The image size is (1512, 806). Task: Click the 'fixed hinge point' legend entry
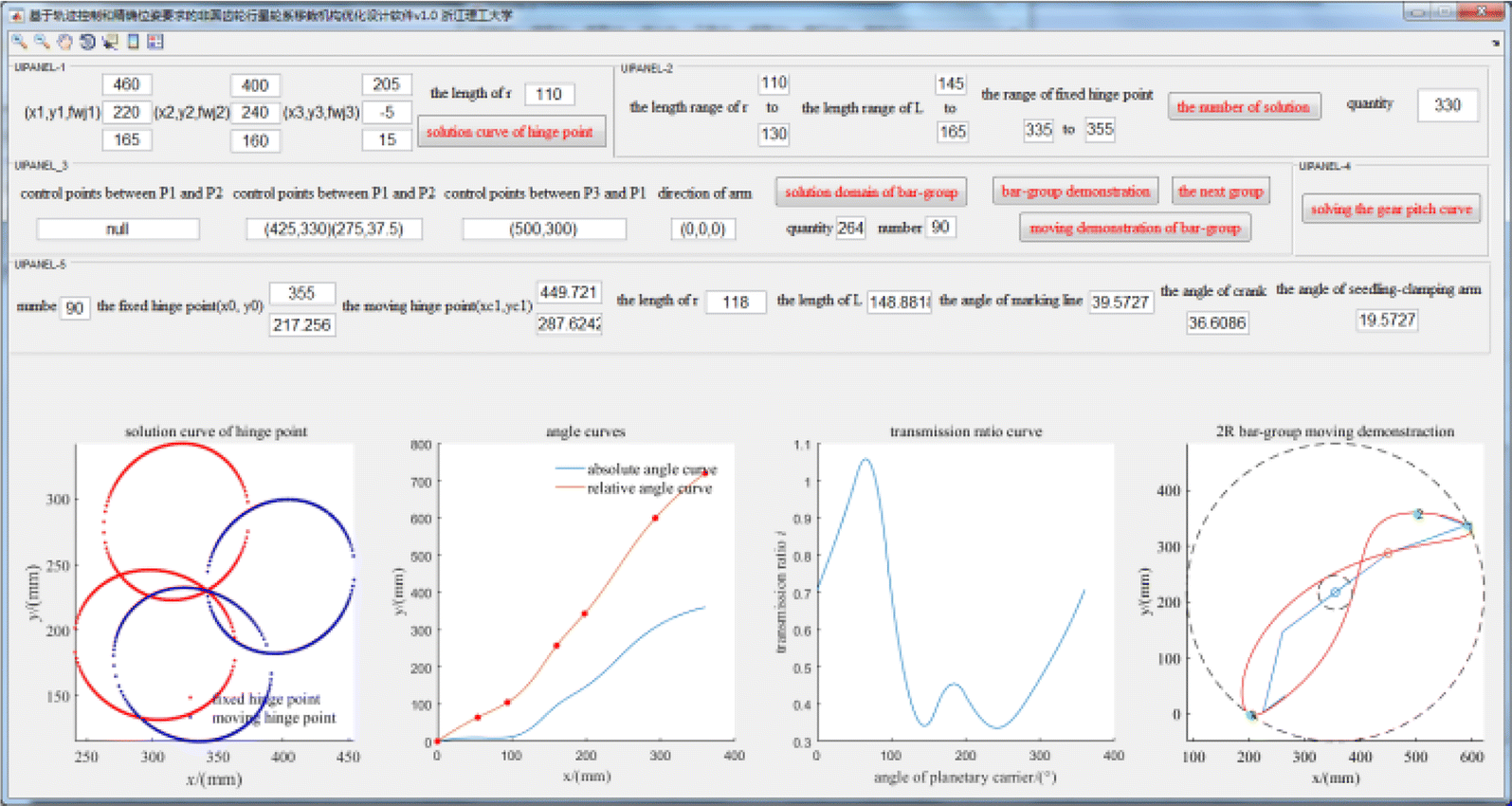pyautogui.click(x=266, y=699)
